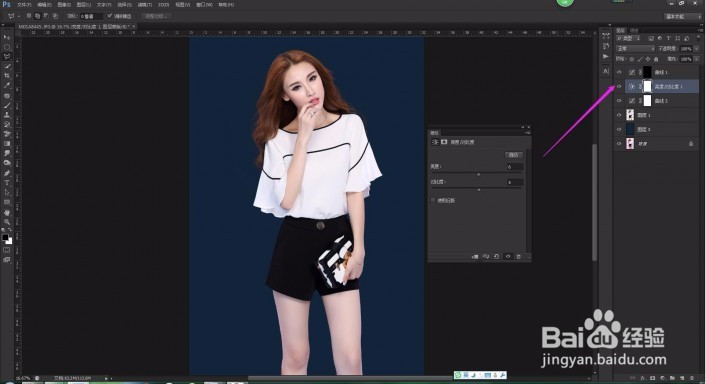Click the brightness value field
This screenshot has width=705, height=384.
(515, 167)
